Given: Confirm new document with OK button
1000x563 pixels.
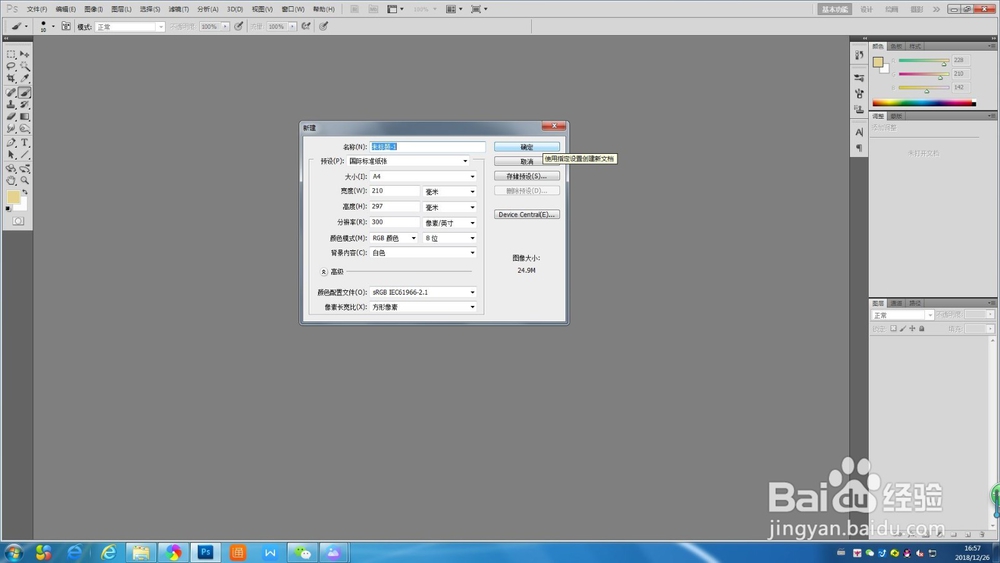Looking at the screenshot, I should pos(527,147).
